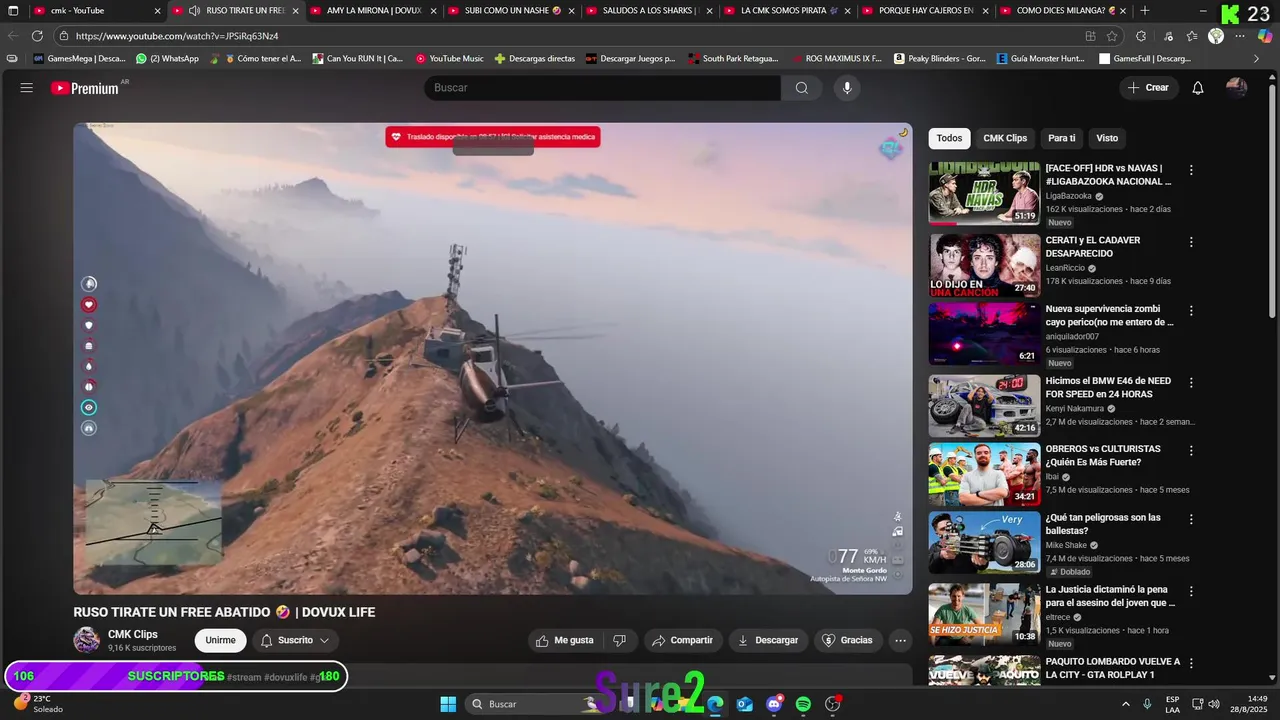Open Spotify from the taskbar
The height and width of the screenshot is (720, 1280).
[803, 704]
